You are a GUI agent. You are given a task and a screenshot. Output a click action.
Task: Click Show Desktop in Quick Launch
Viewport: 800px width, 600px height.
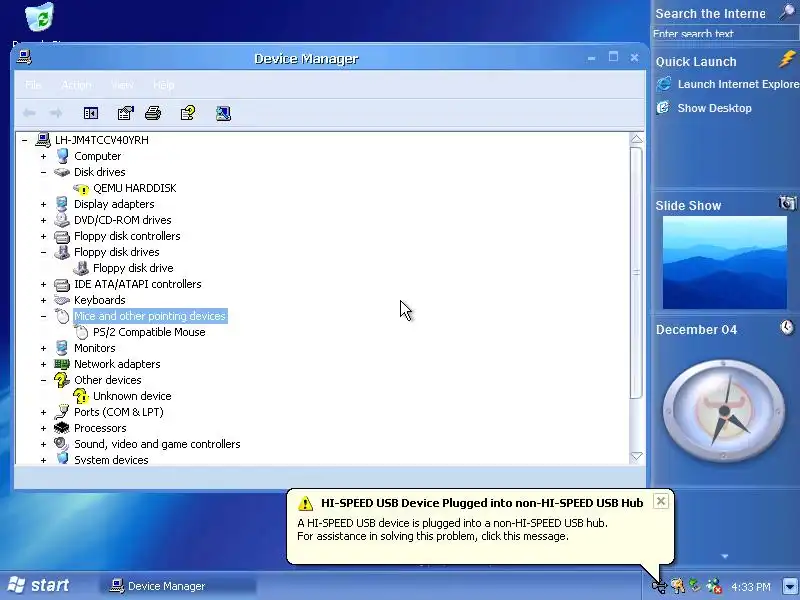[704, 108]
